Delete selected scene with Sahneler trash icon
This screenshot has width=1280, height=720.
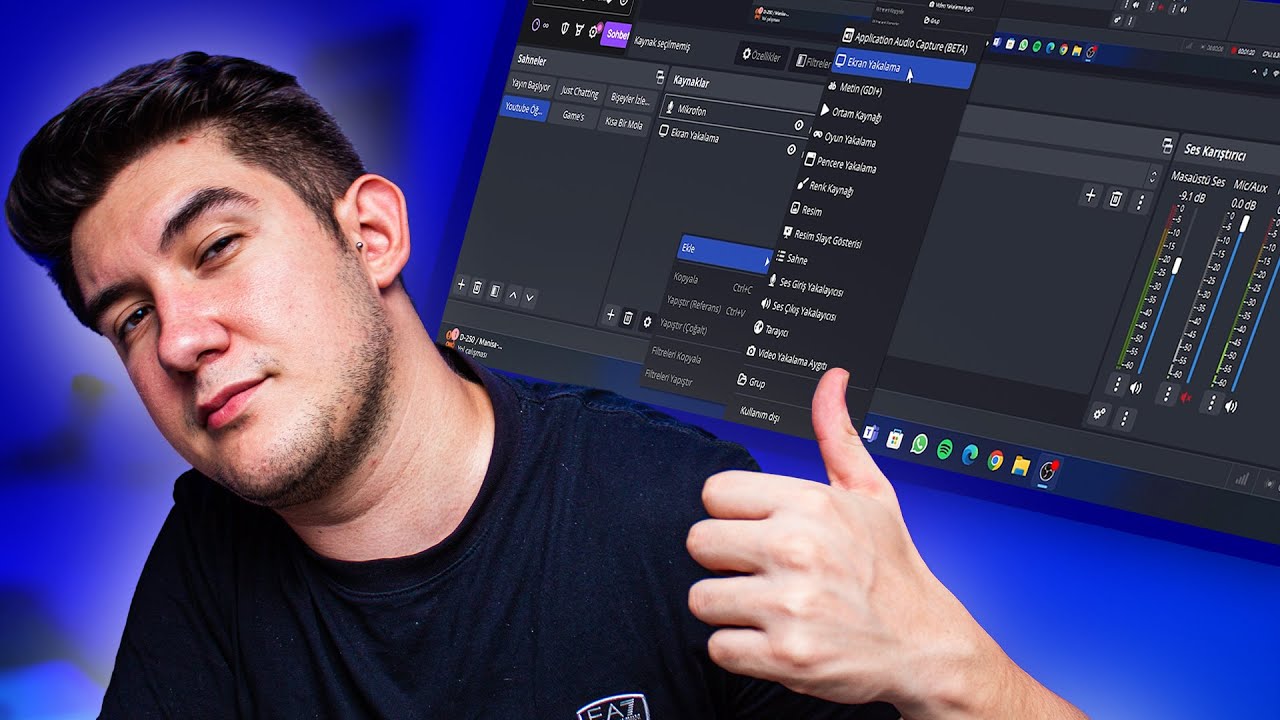[478, 288]
